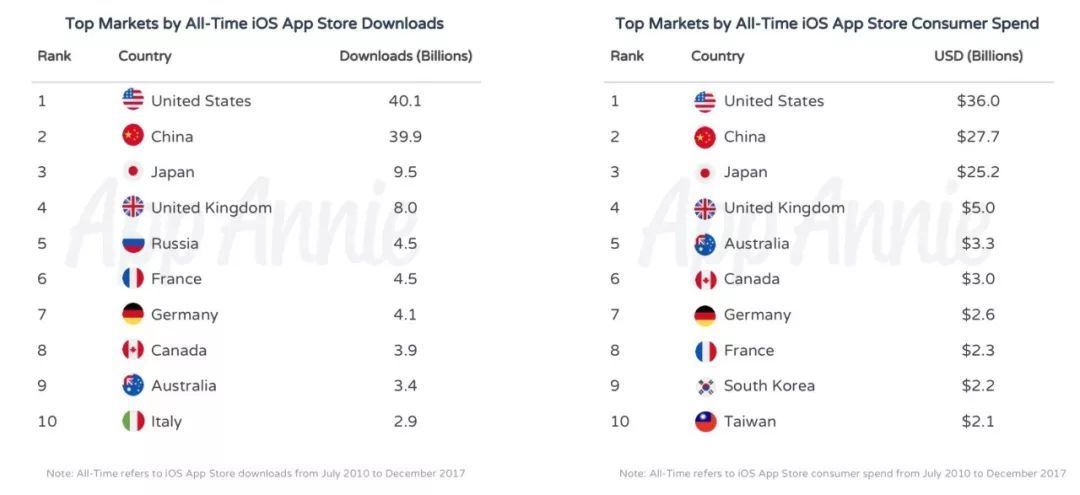Screen dimensions: 1080x495
Task: Click the Downloads (Billions) column header
Action: 405,56
